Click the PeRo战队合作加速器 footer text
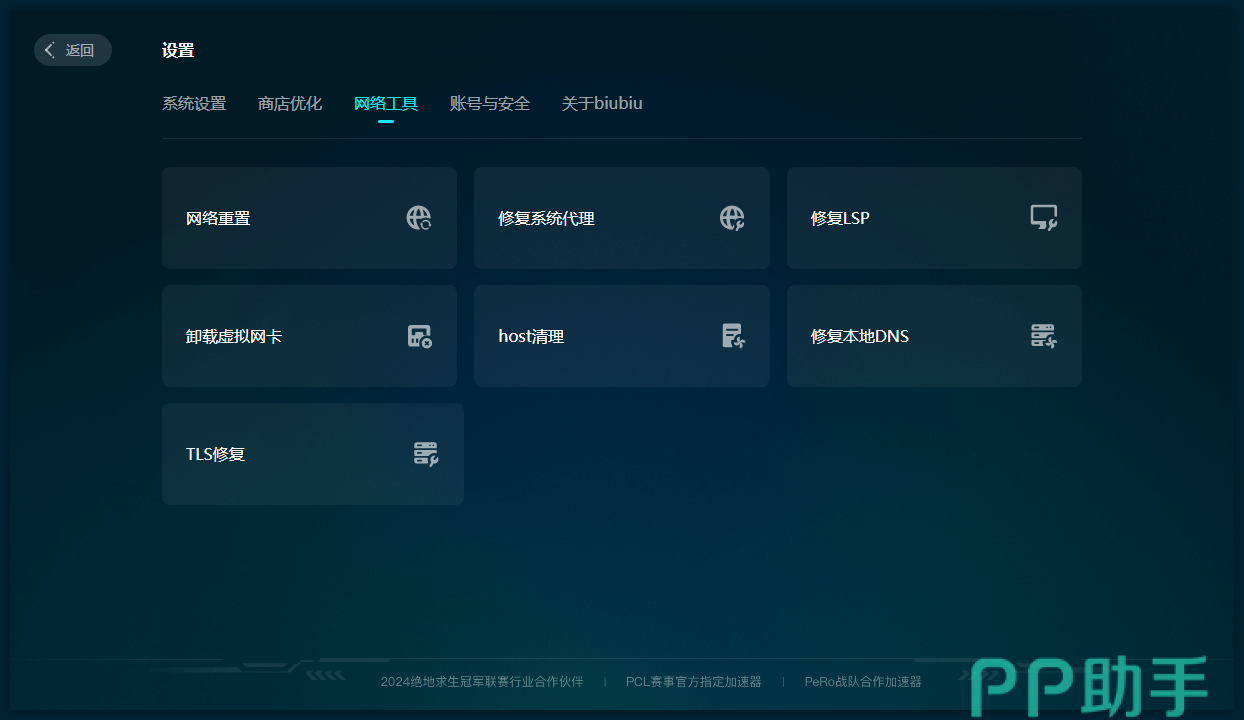Image resolution: width=1244 pixels, height=720 pixels. (x=863, y=682)
